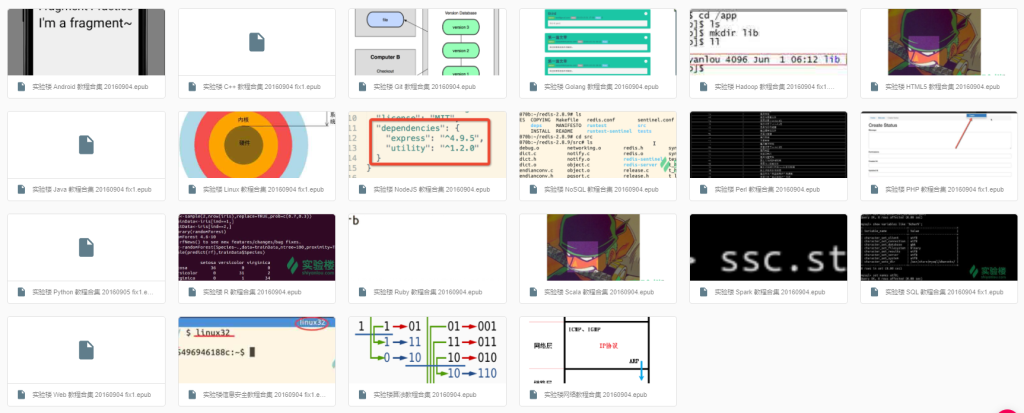Open the NoSQL redis terminal thumbnail
This screenshot has height=413, width=1024.
click(x=598, y=144)
